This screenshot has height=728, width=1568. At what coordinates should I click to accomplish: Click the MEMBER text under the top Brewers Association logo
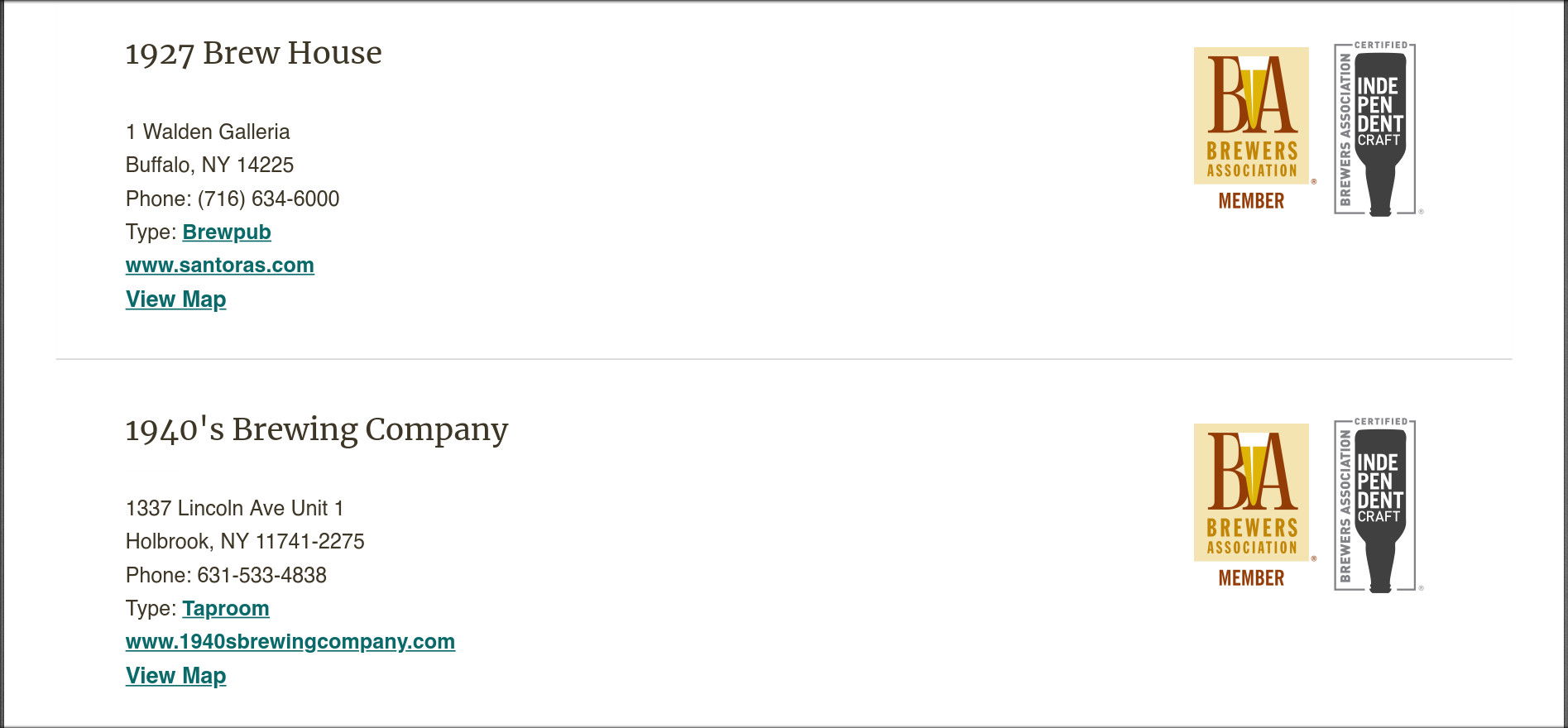(x=1251, y=201)
